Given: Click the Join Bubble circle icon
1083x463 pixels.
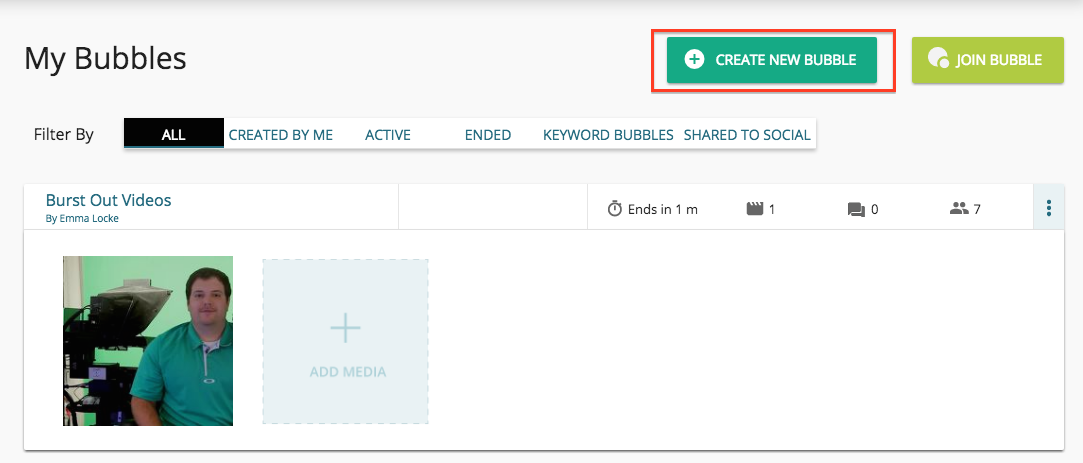Looking at the screenshot, I should coord(938,59).
